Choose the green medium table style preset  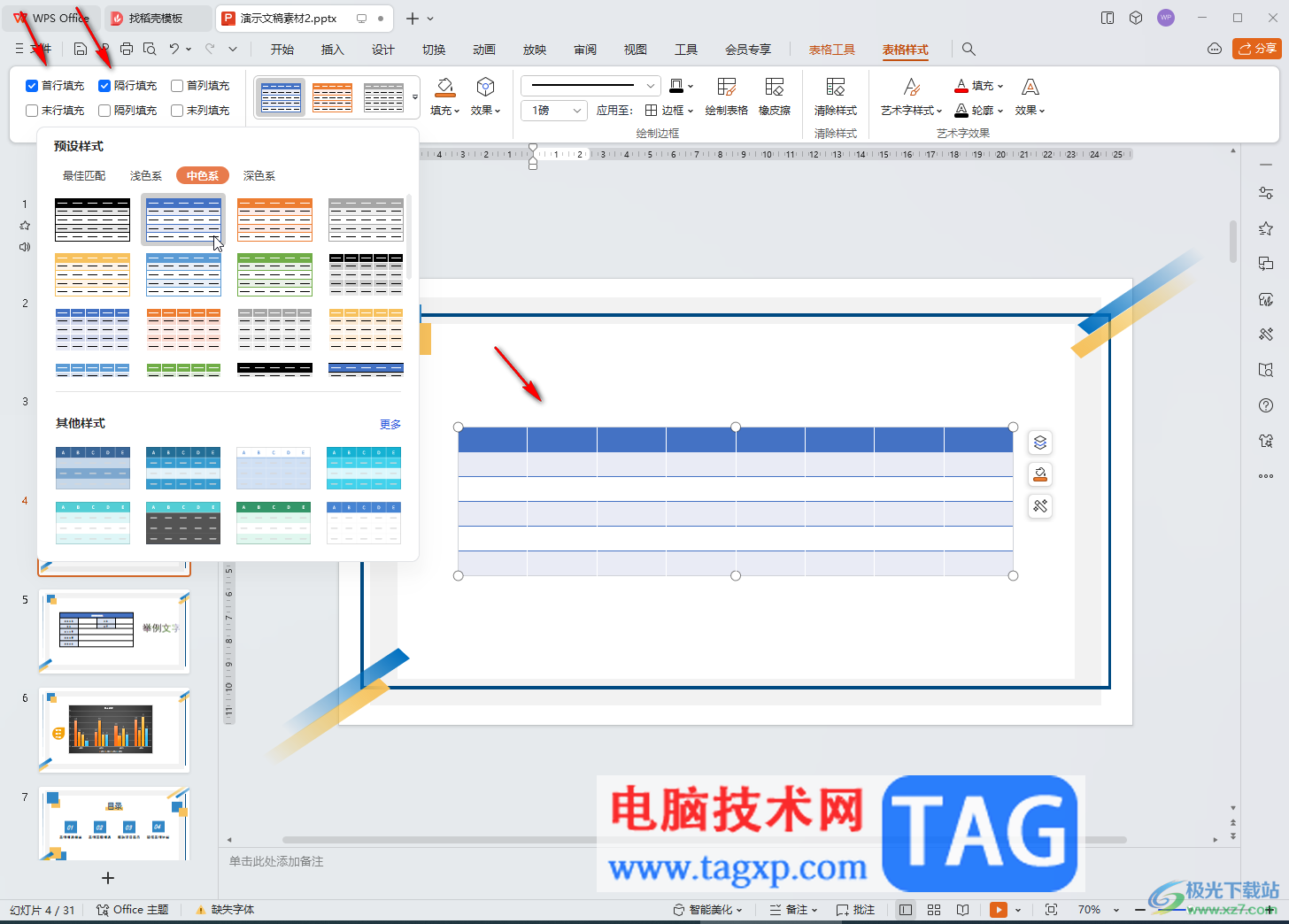click(274, 274)
